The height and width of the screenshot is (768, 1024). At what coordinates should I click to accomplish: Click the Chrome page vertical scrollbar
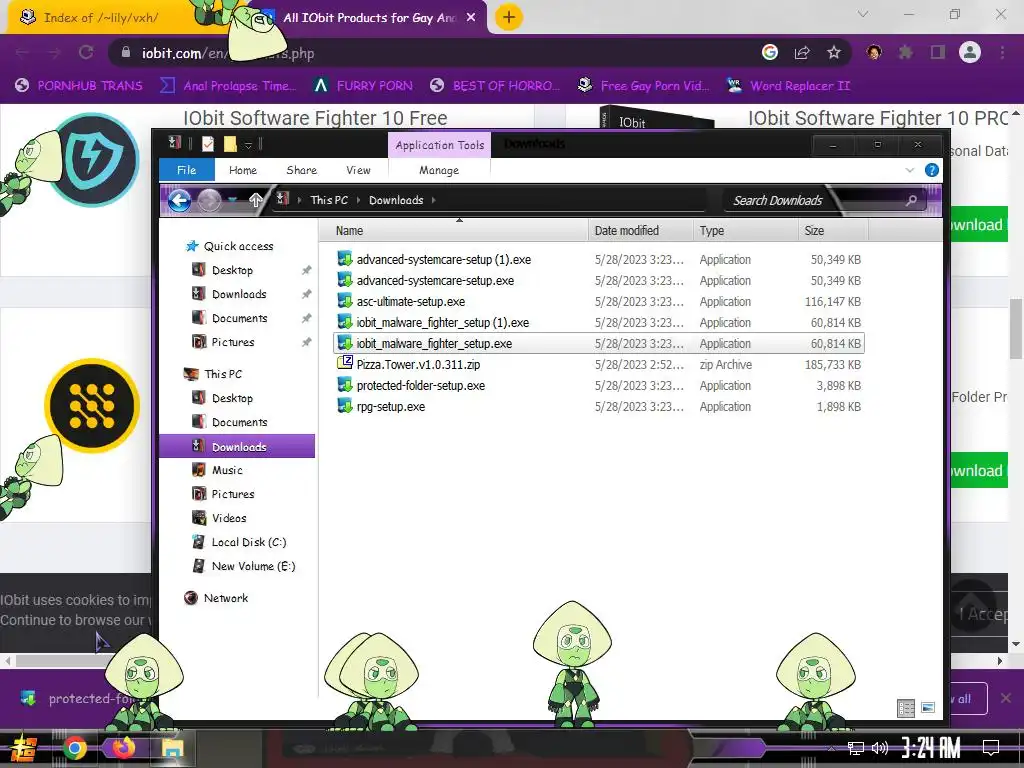pyautogui.click(x=1016, y=327)
